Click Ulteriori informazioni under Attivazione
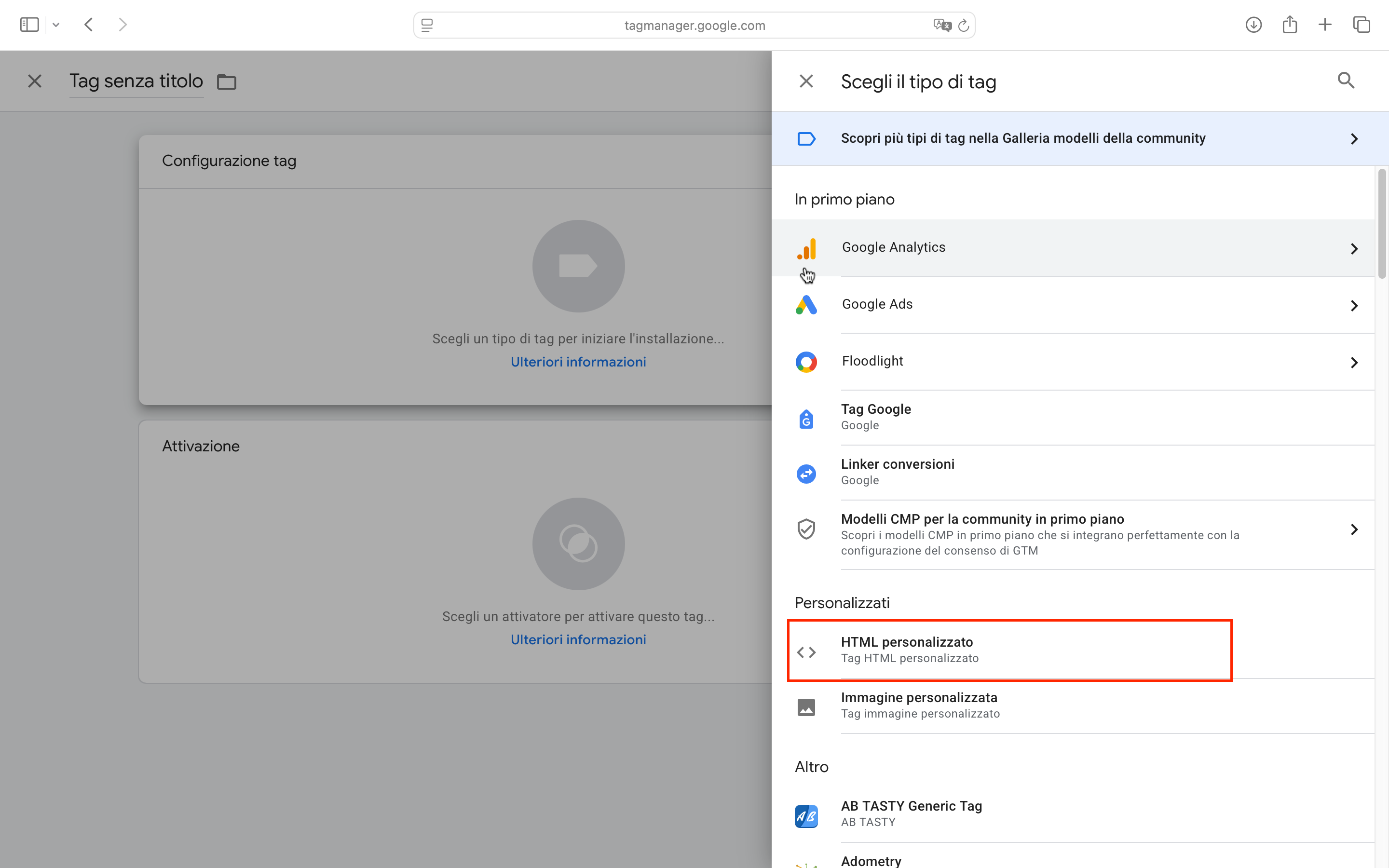This screenshot has width=1389, height=868. [578, 639]
